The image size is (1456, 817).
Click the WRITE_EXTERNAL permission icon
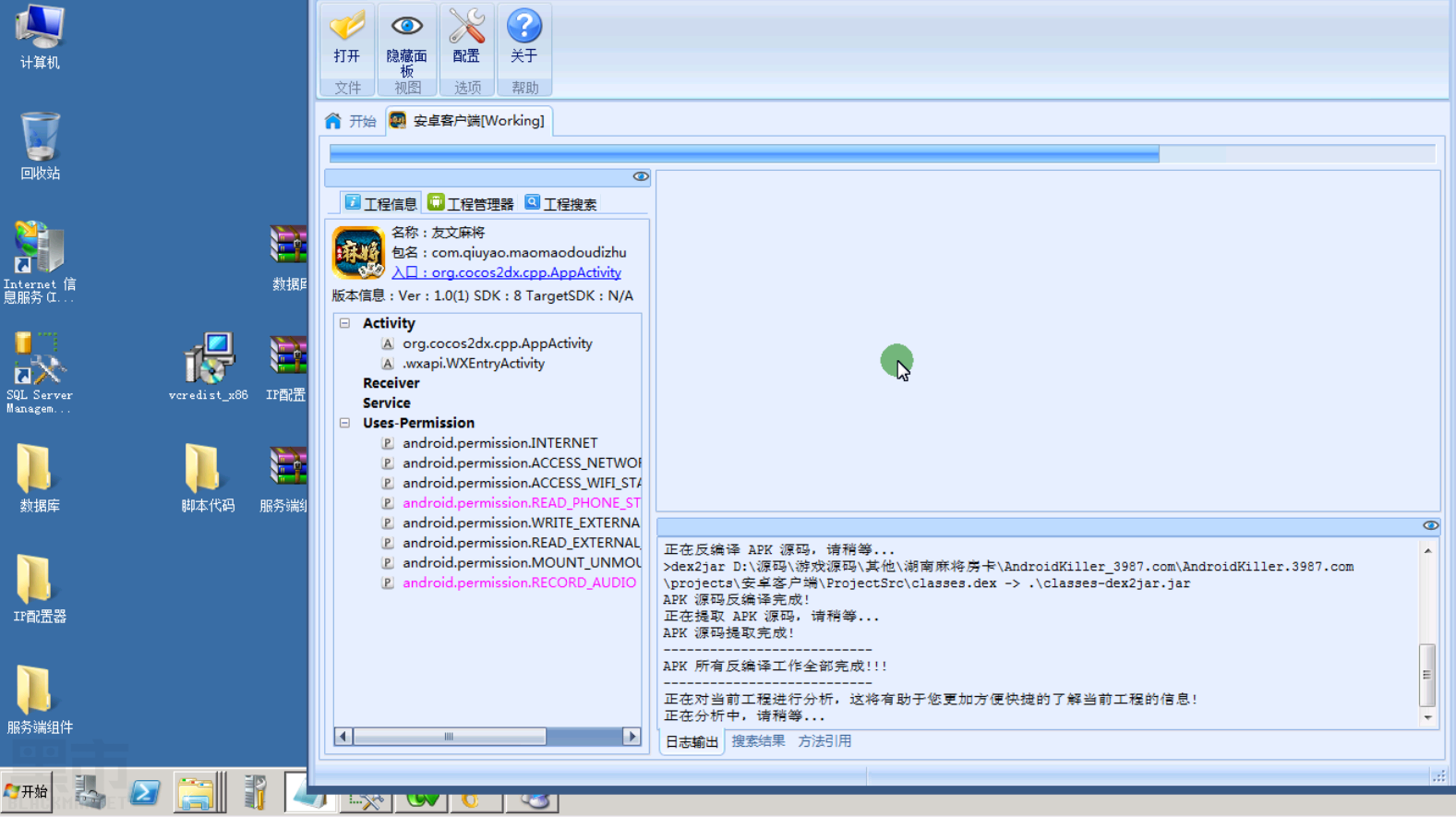(x=388, y=523)
